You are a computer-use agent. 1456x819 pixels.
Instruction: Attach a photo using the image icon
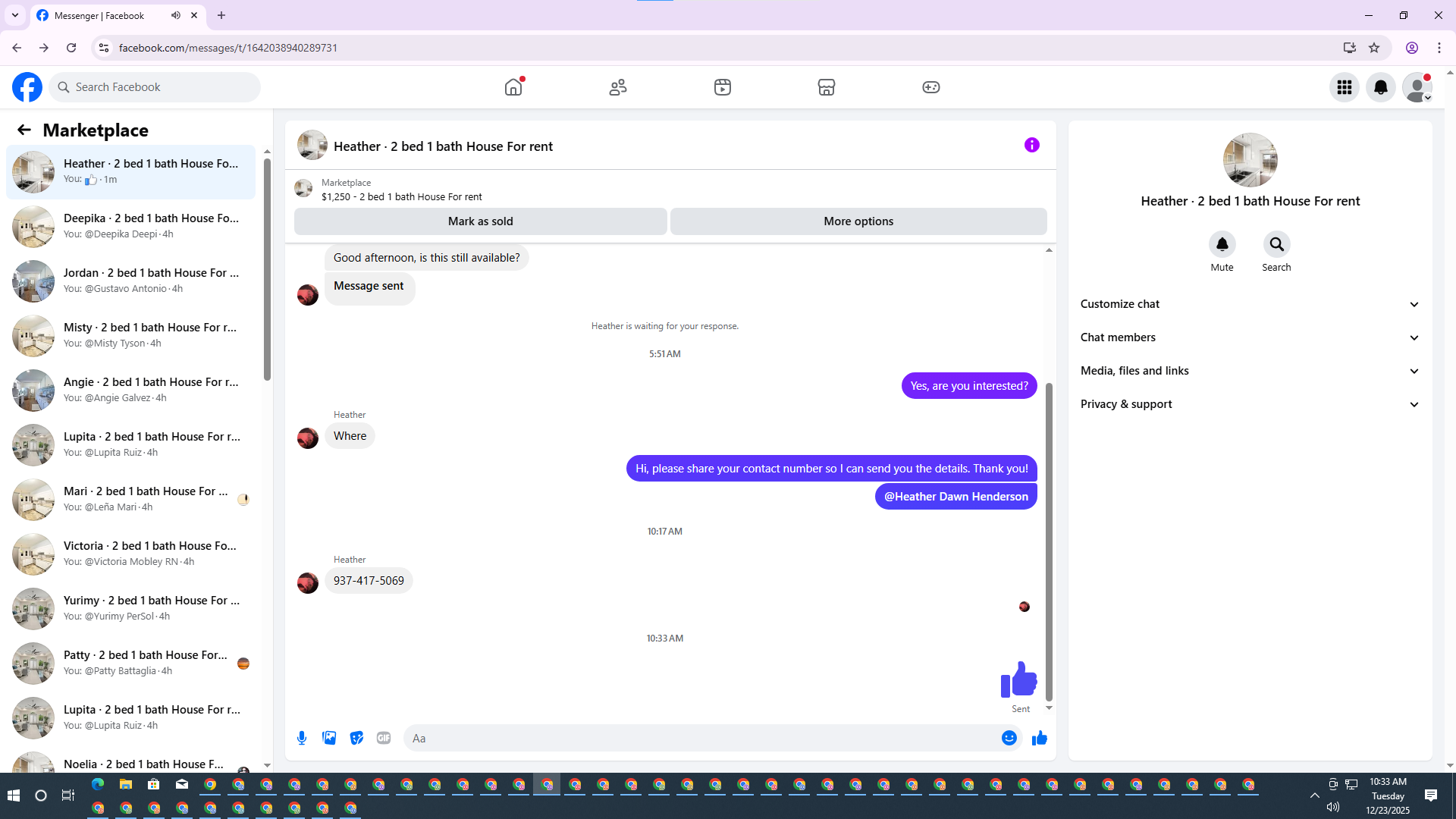[329, 738]
